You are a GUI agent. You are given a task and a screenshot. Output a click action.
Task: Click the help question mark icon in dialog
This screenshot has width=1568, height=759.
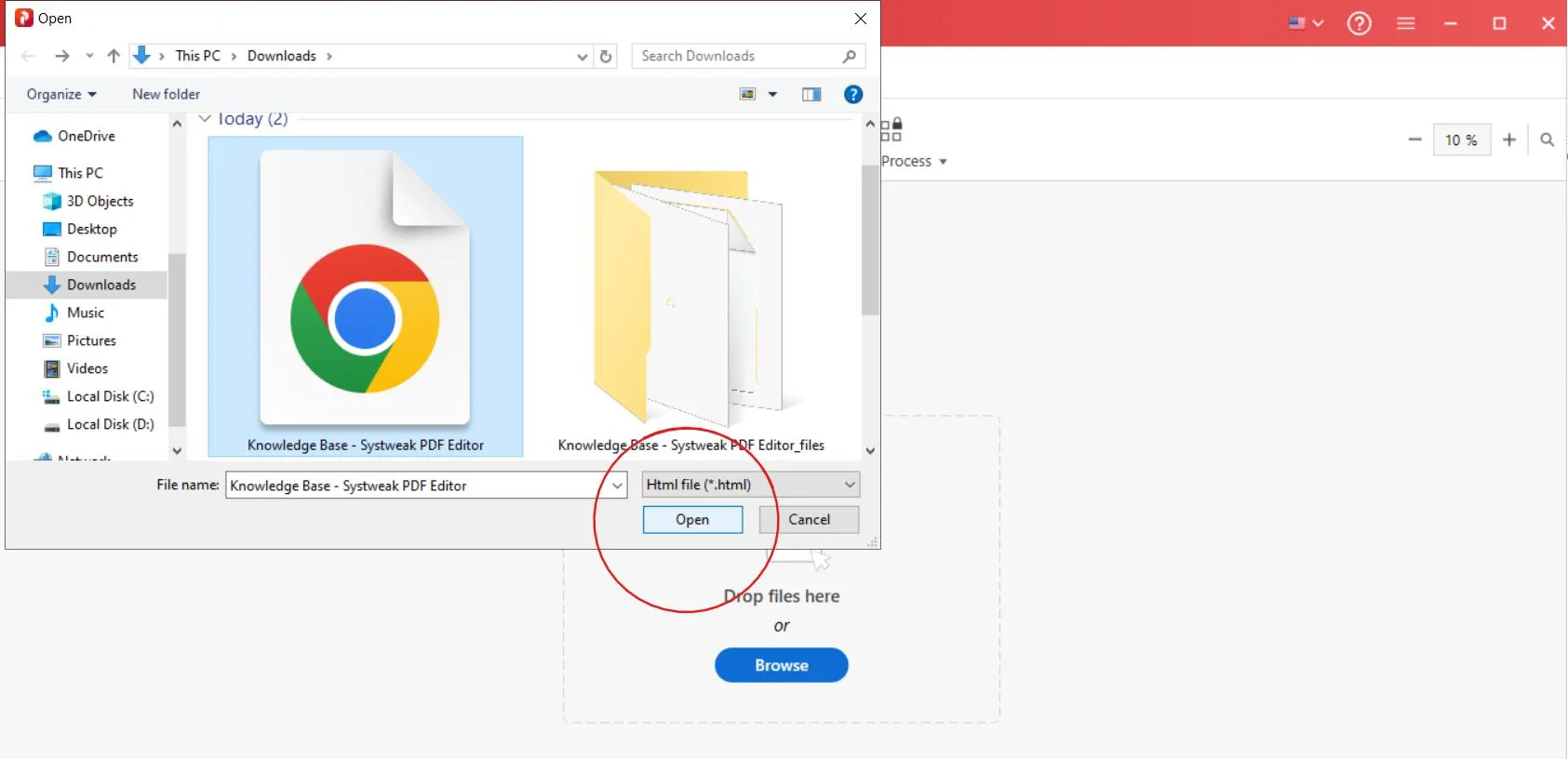(852, 94)
